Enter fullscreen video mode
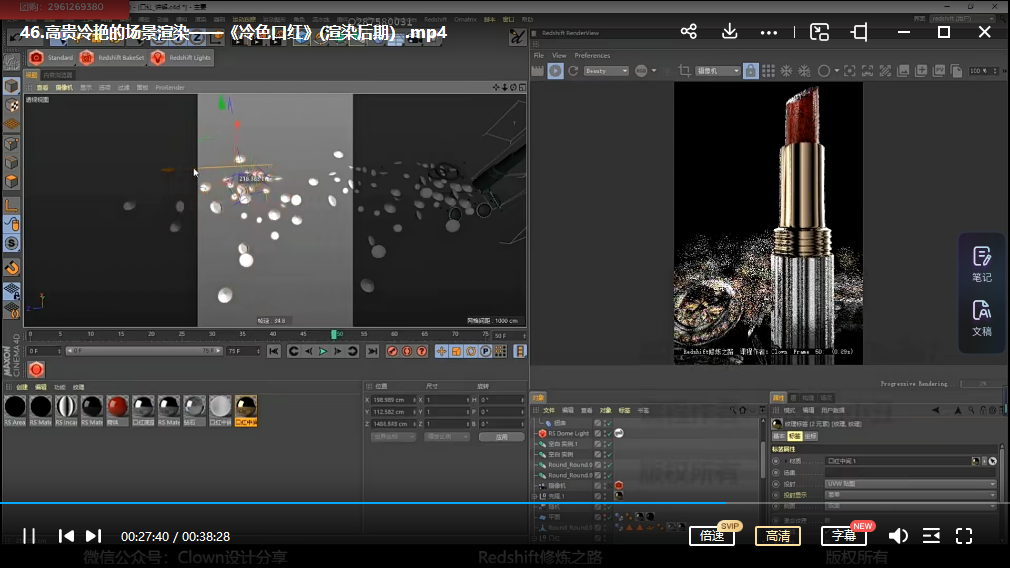 (x=964, y=536)
